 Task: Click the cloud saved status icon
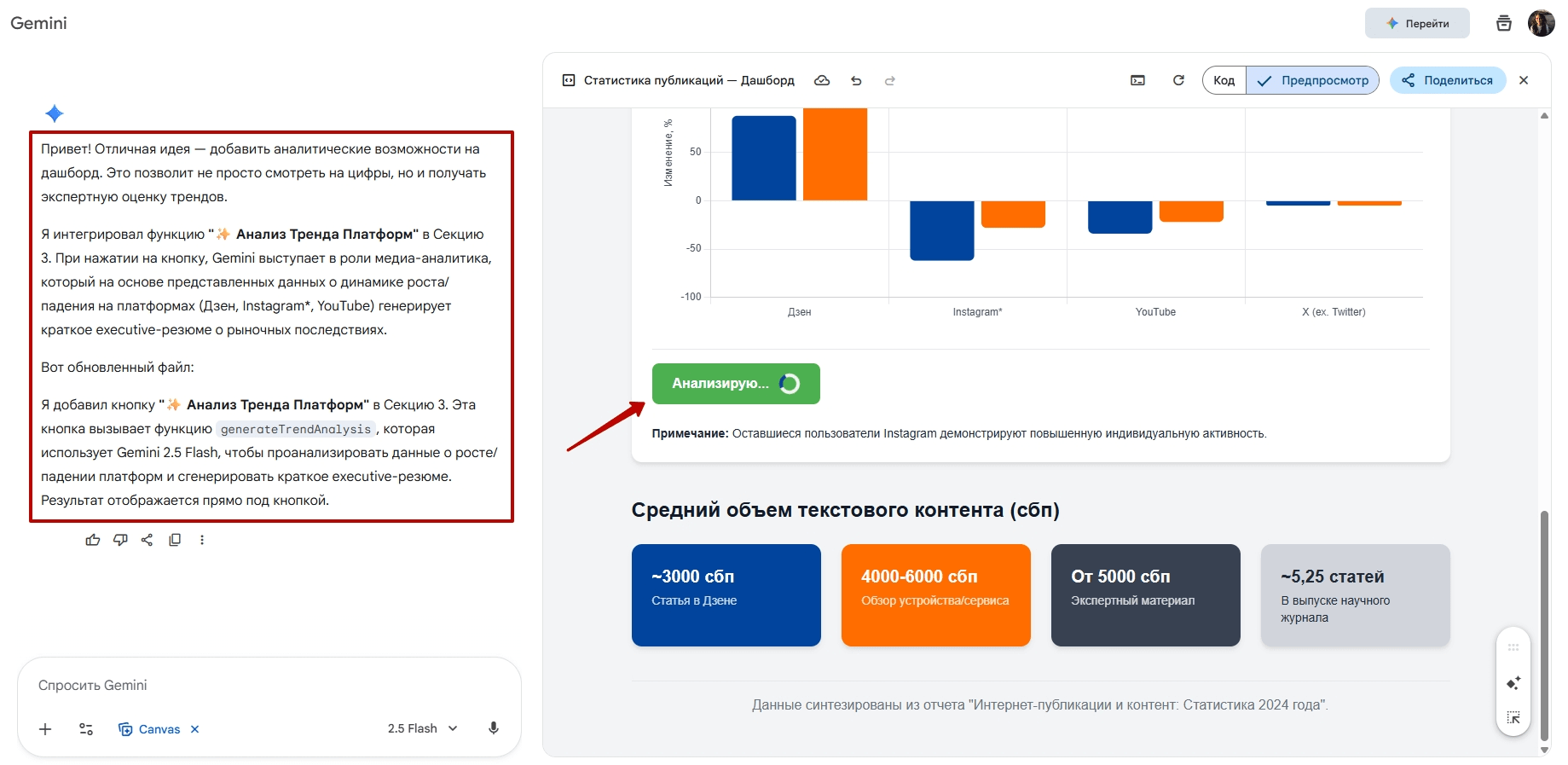[x=822, y=80]
